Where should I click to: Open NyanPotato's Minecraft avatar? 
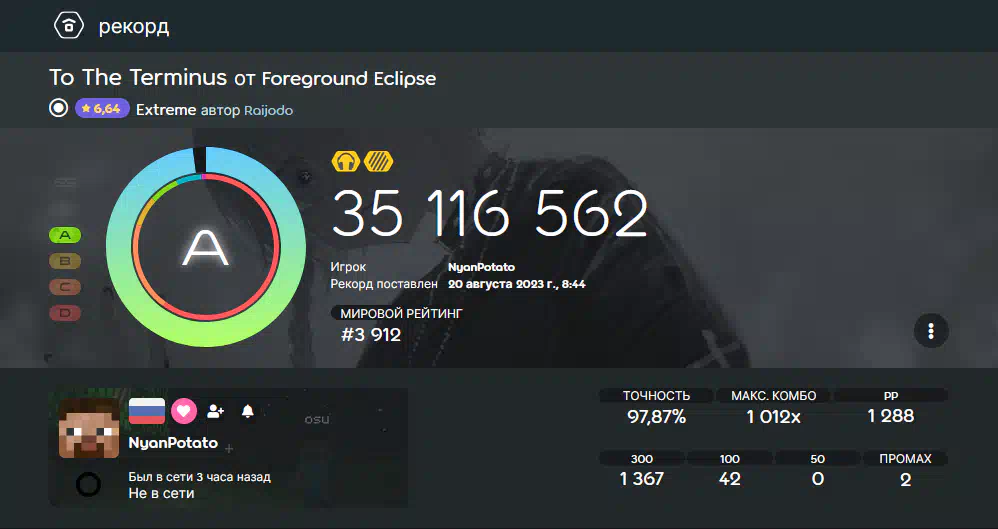(x=88, y=428)
